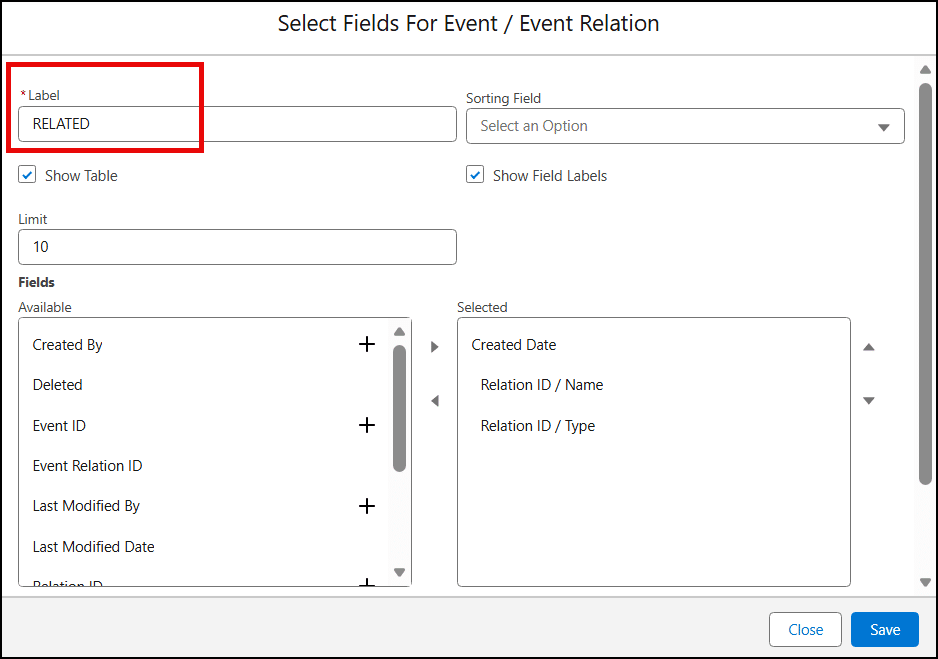Image resolution: width=938 pixels, height=659 pixels.
Task: Choose Event Relation ID in Available list
Action: click(x=87, y=466)
